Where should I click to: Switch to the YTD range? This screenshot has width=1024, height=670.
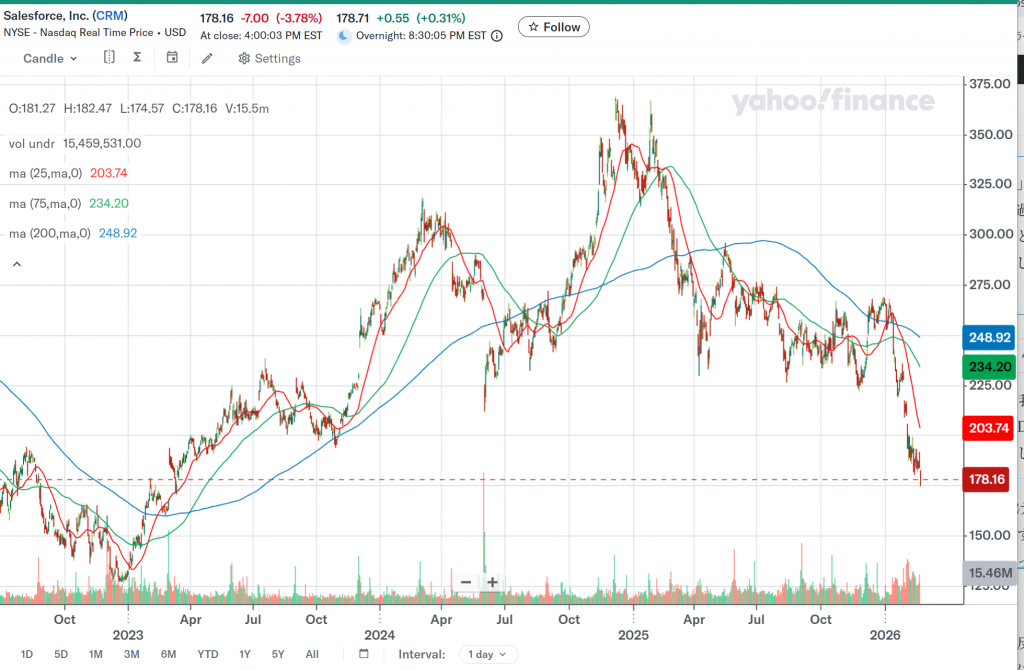208,654
